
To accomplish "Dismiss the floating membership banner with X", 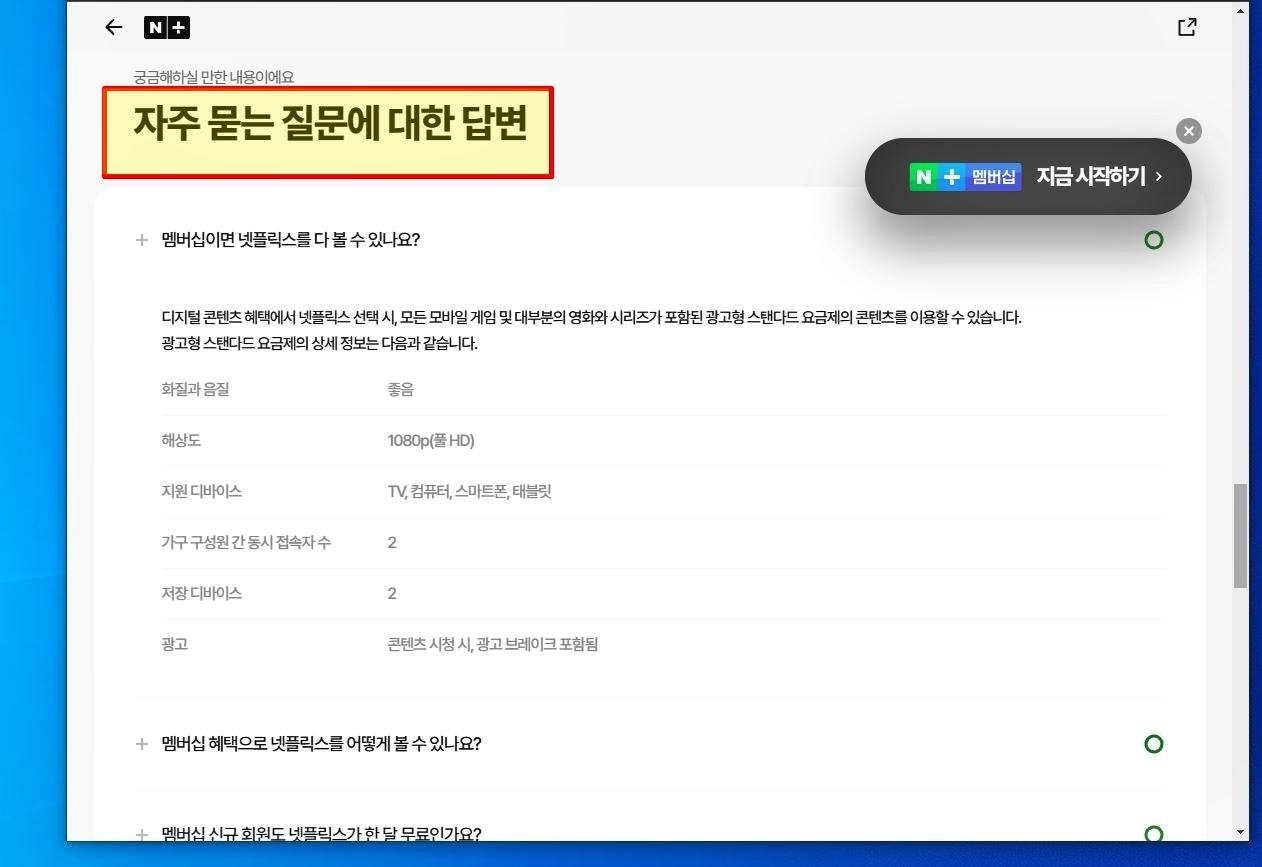I will pyautogui.click(x=1188, y=131).
